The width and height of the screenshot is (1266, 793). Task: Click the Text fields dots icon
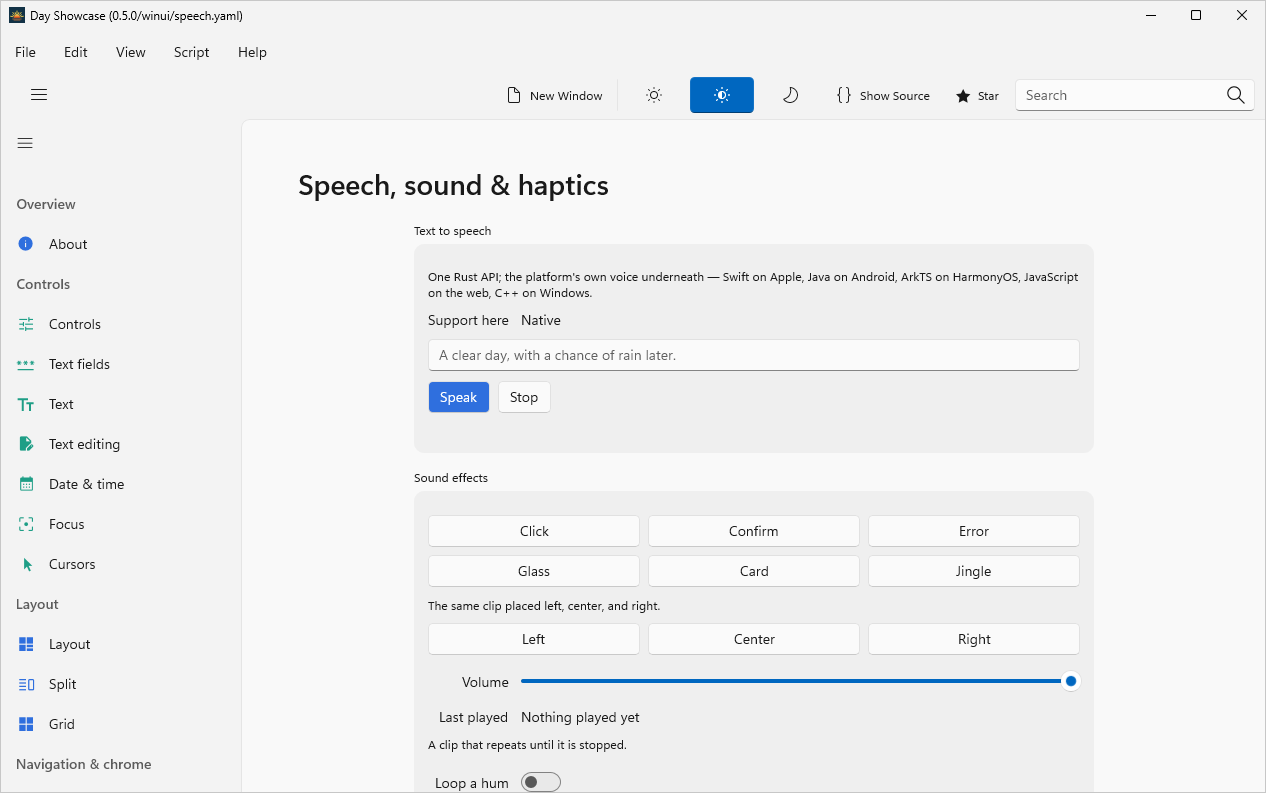pos(26,364)
